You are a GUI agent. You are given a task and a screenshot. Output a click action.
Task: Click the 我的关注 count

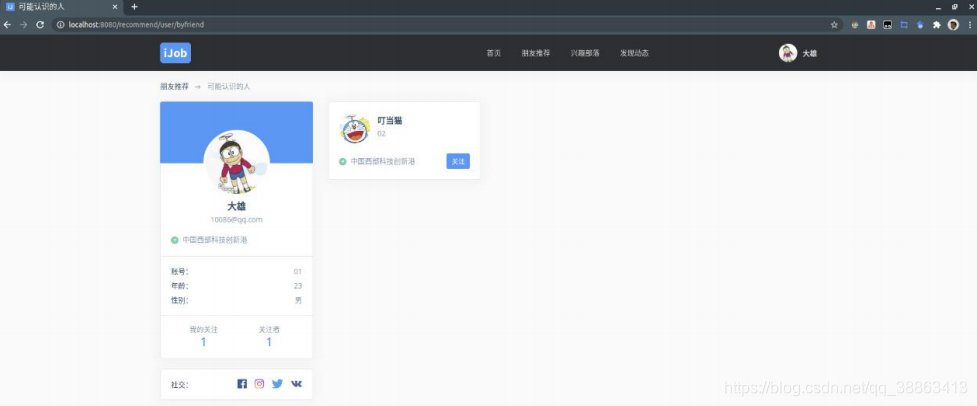(204, 342)
